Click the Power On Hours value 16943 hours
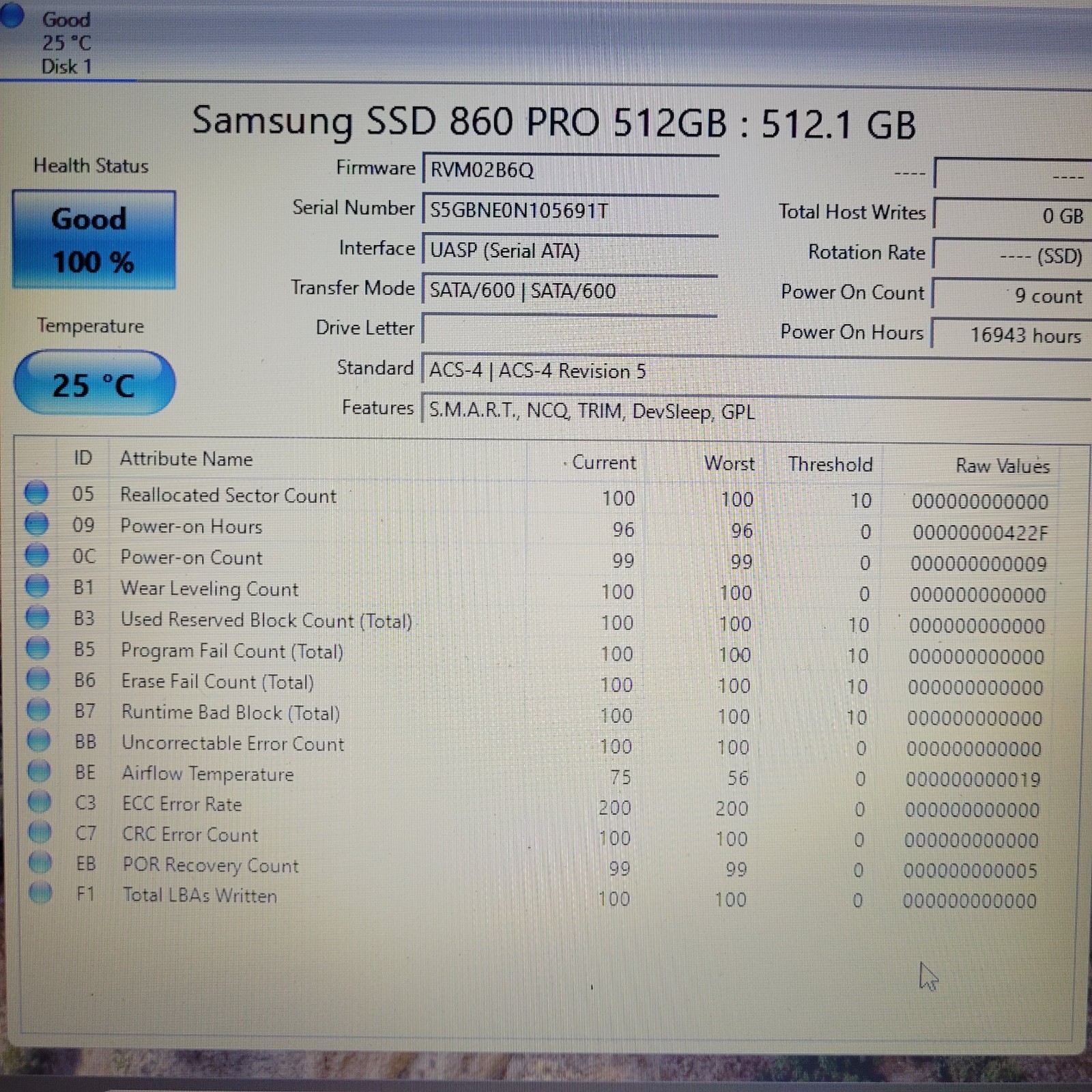 click(1011, 334)
